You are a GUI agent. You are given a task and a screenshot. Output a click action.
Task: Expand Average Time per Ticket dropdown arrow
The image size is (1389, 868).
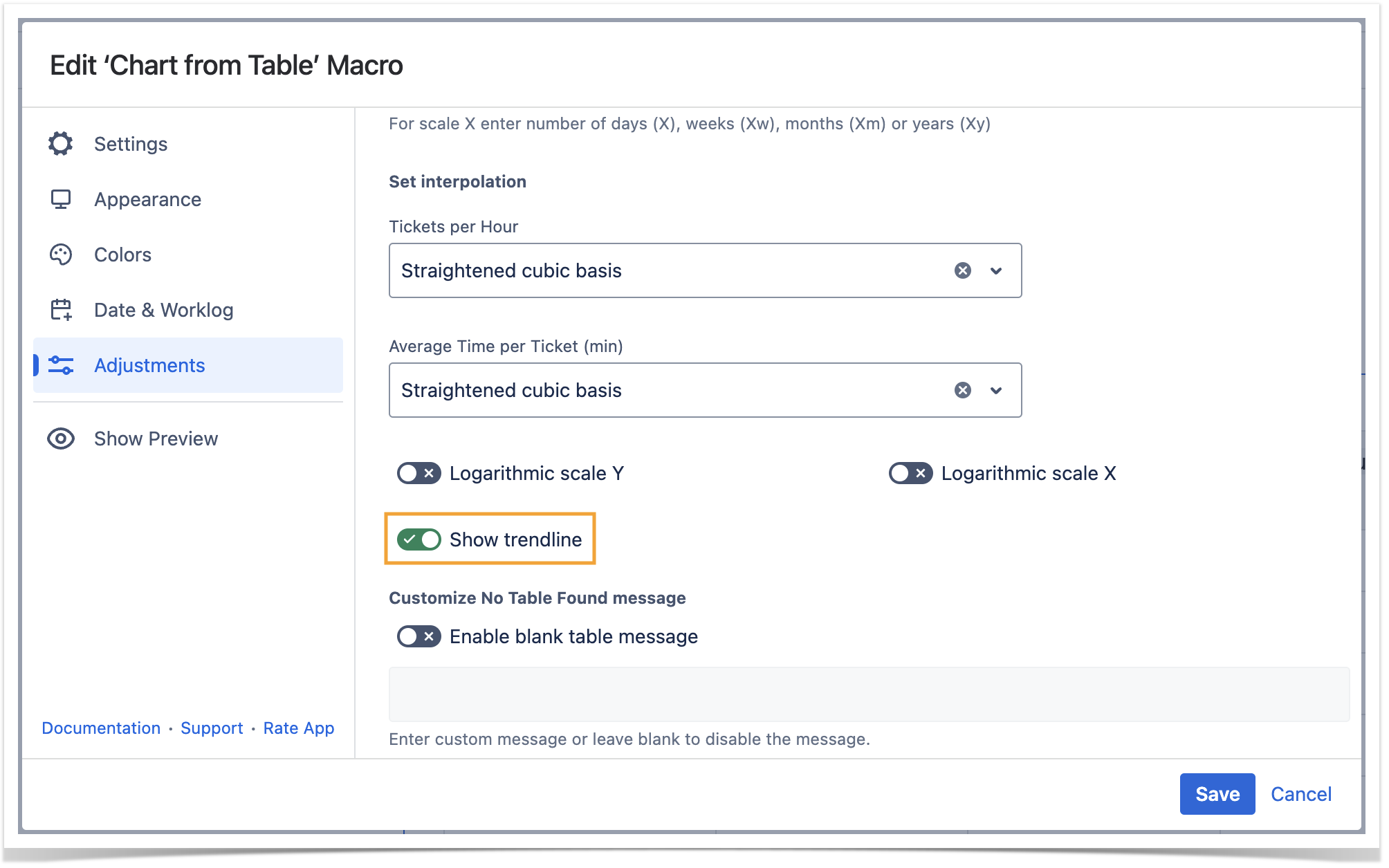(x=996, y=390)
